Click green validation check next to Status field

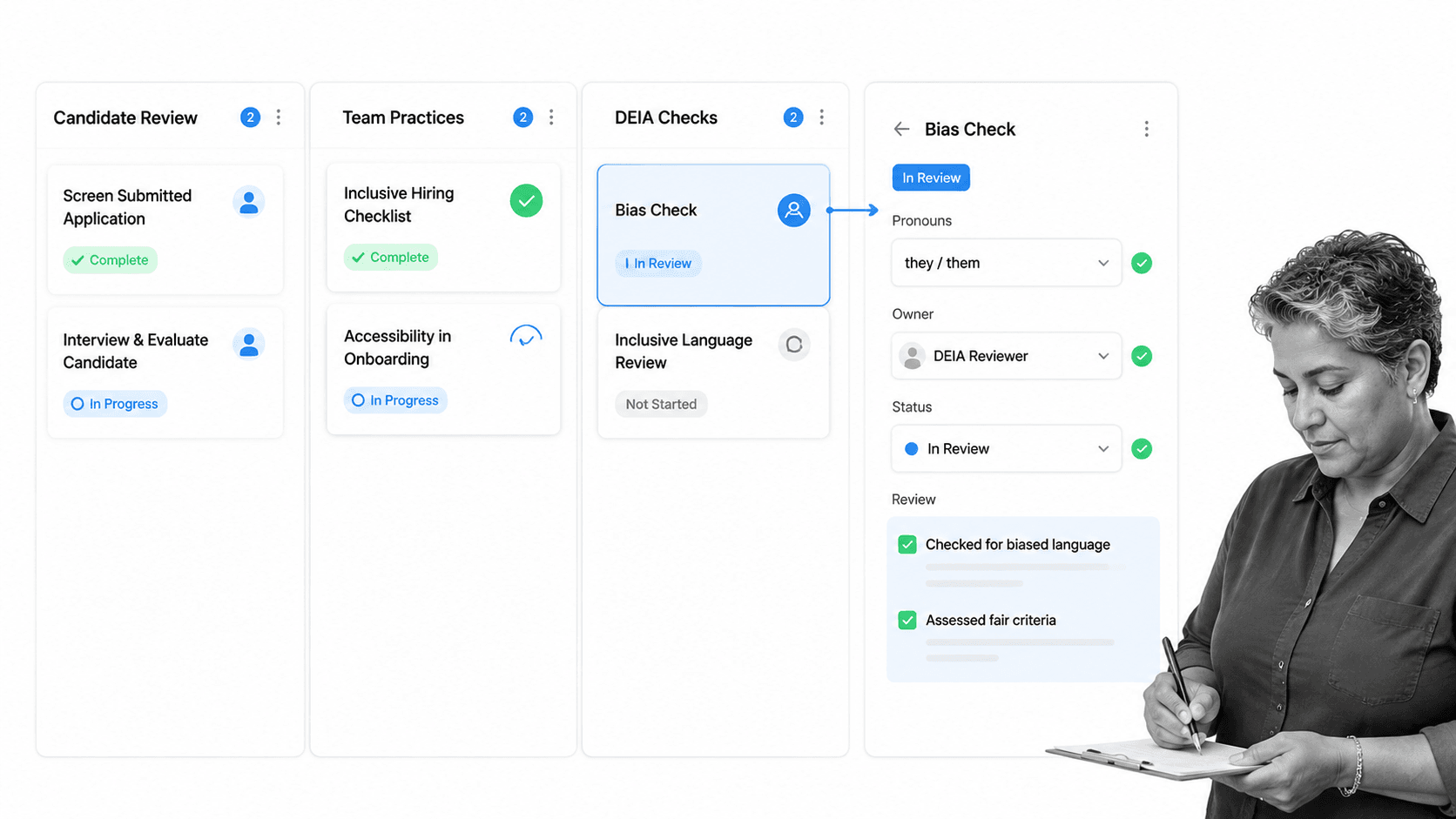(1141, 449)
